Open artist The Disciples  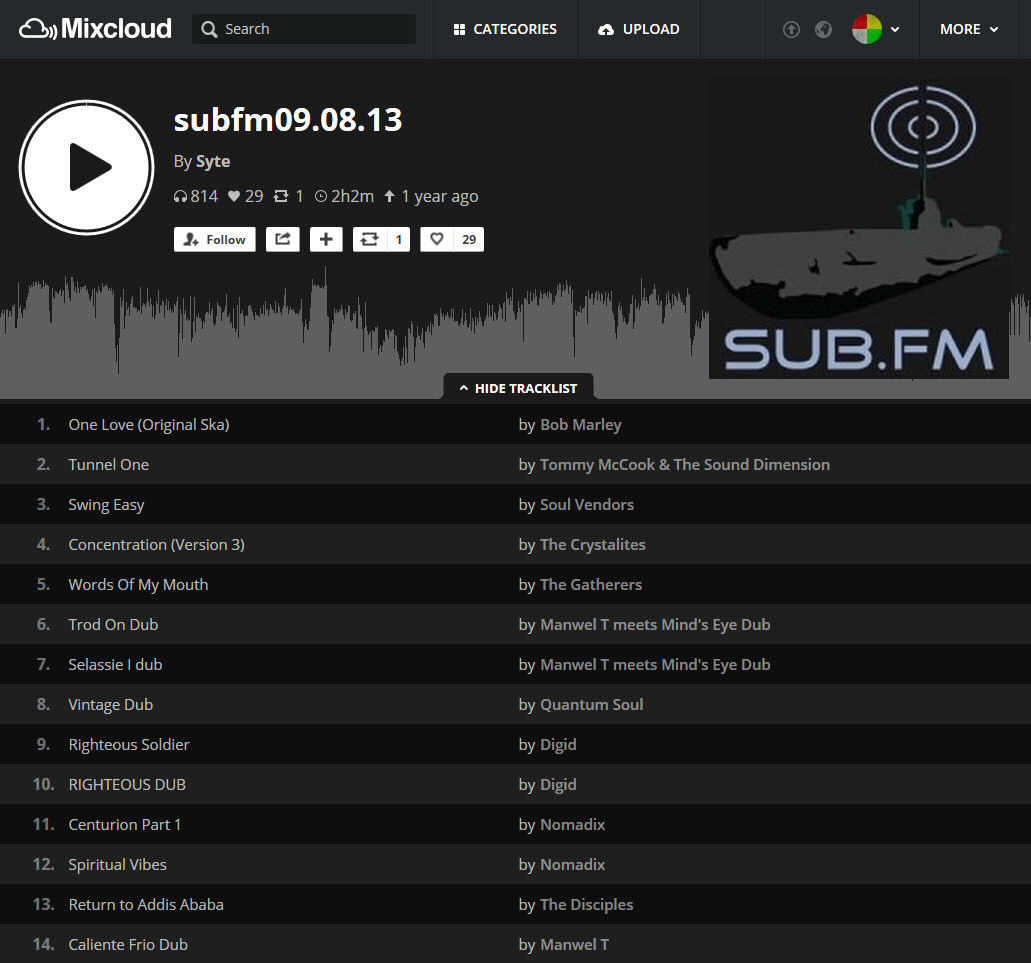[586, 905]
